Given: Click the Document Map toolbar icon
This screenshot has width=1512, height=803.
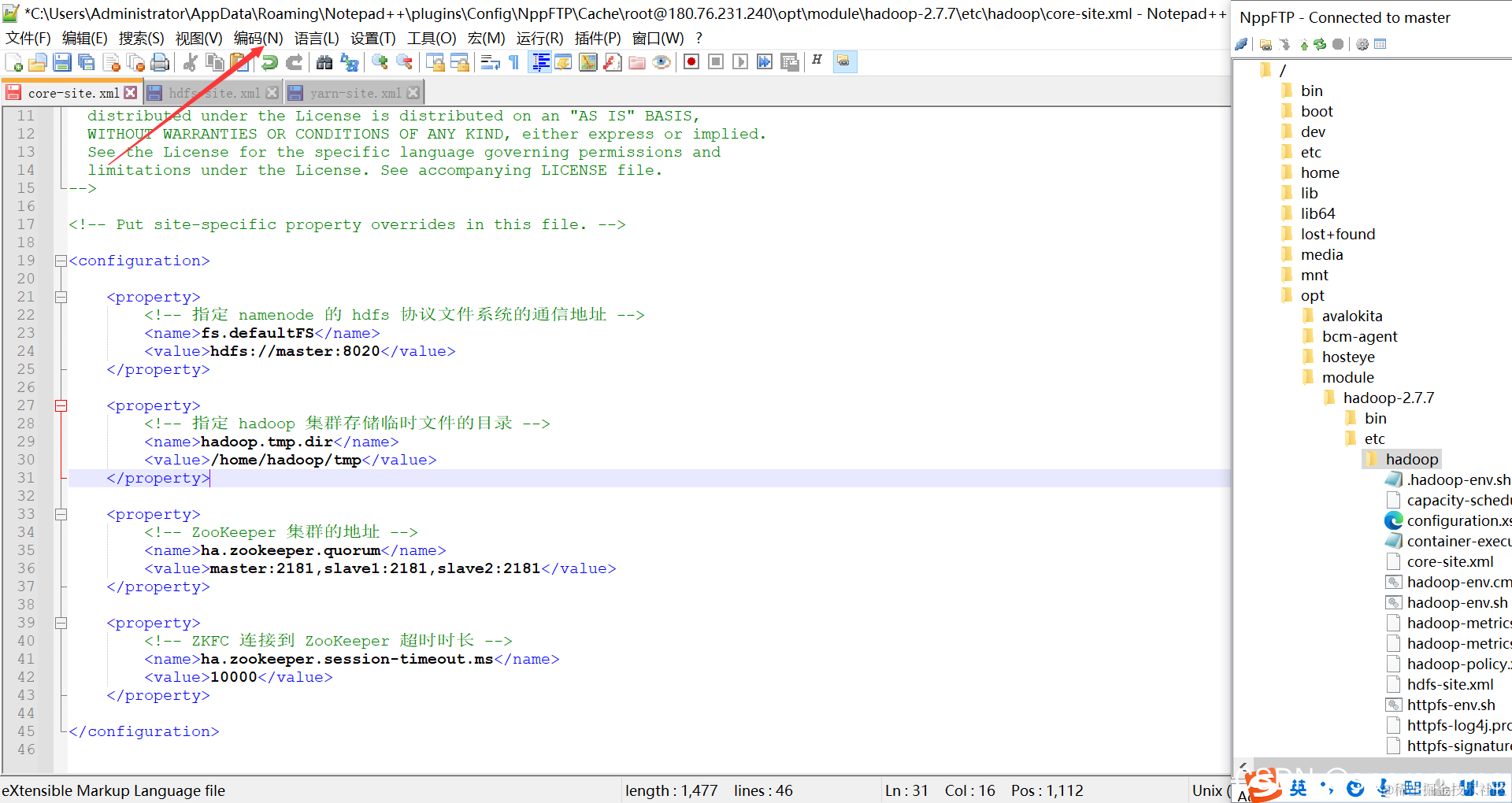Looking at the screenshot, I should point(588,62).
